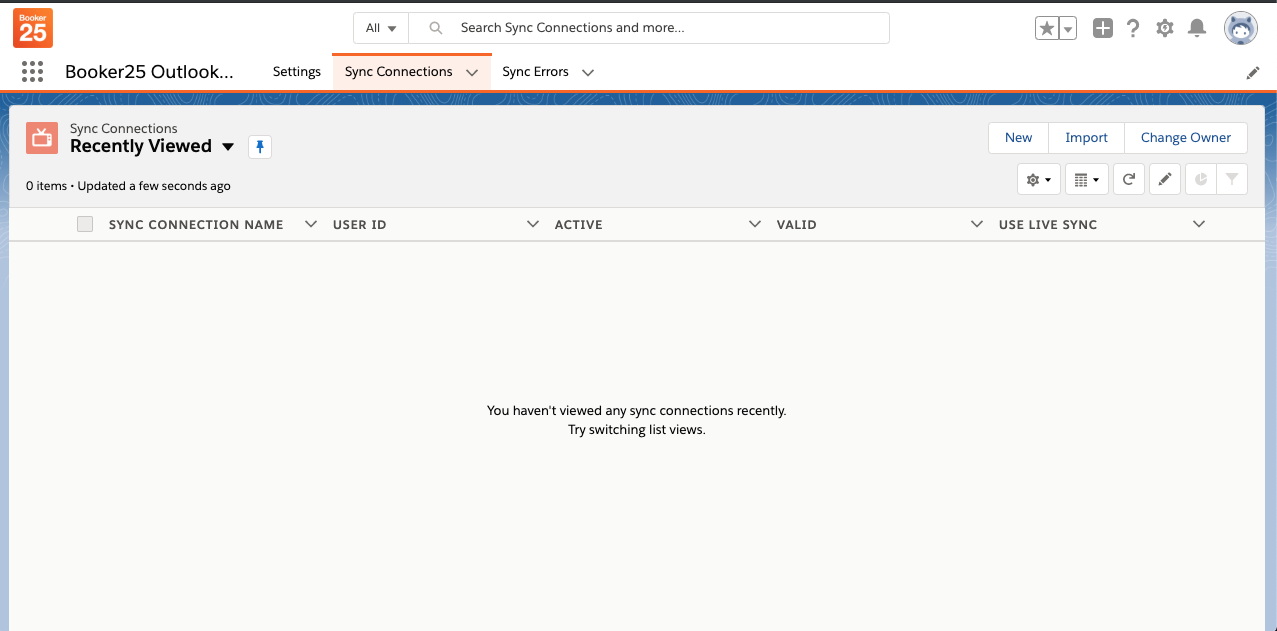Screen dimensions: 1277x631
Task: Open the Display As table dropdown
Action: 1086,180
